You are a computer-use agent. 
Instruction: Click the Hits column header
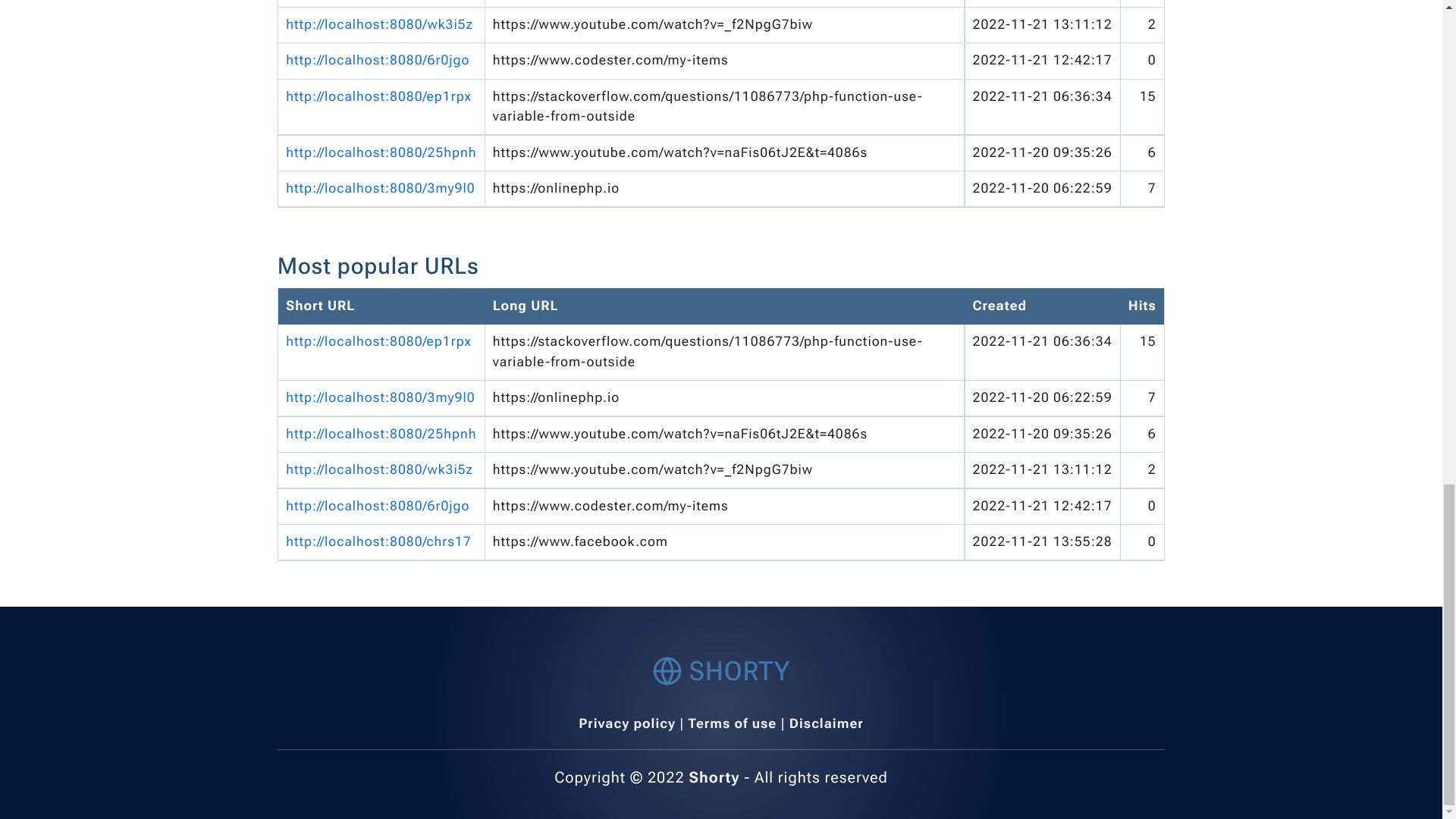click(1141, 306)
